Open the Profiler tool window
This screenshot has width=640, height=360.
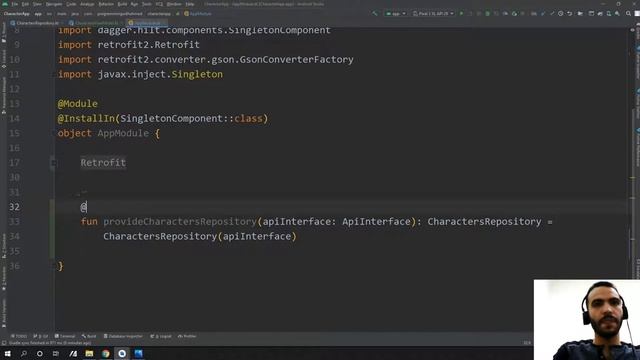(187, 336)
